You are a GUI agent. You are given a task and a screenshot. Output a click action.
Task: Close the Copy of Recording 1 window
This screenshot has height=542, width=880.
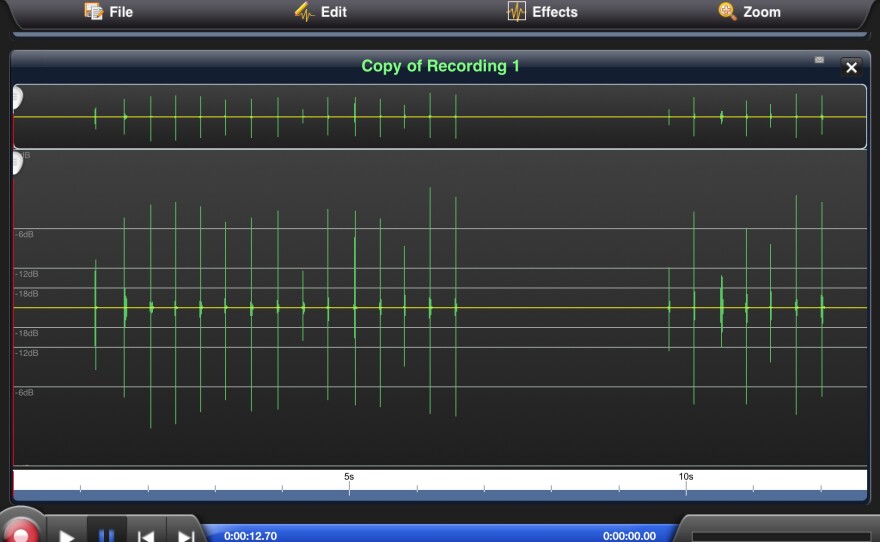pyautogui.click(x=851, y=67)
